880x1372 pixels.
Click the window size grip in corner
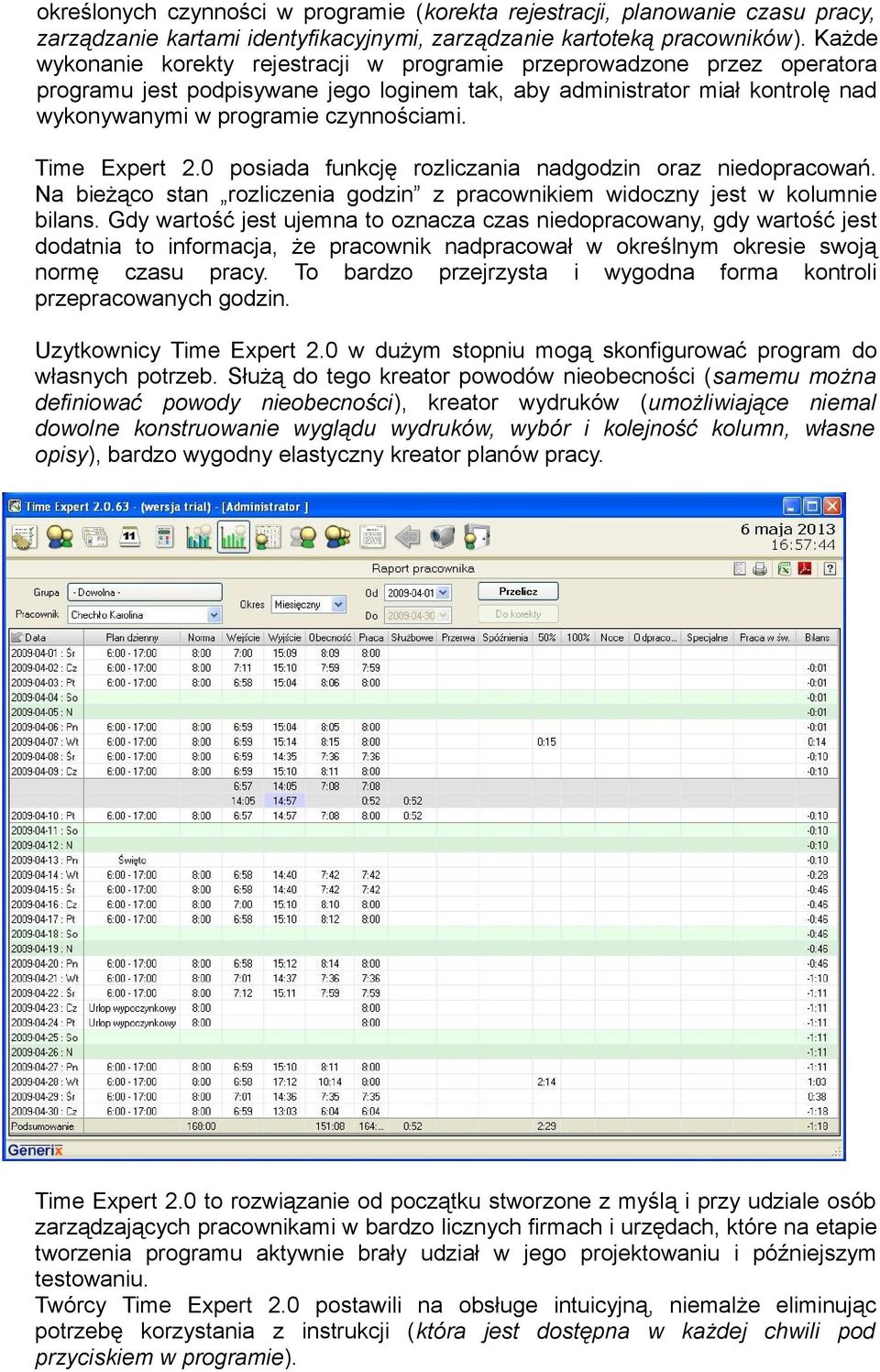click(835, 1151)
